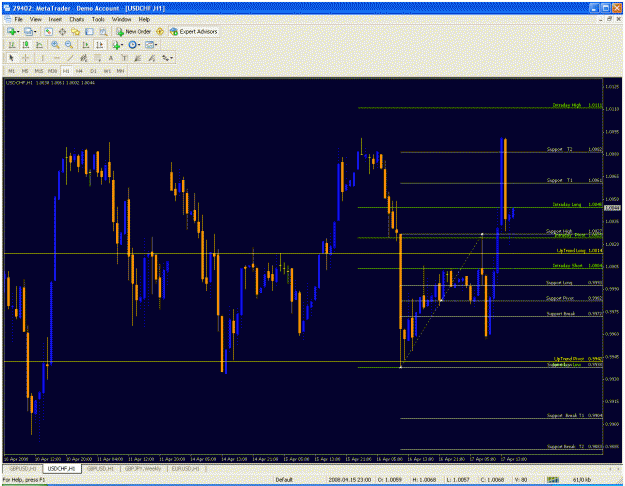This screenshot has width=625, height=486.
Task: Toggle the Expert Advisors button
Action: 194,31
